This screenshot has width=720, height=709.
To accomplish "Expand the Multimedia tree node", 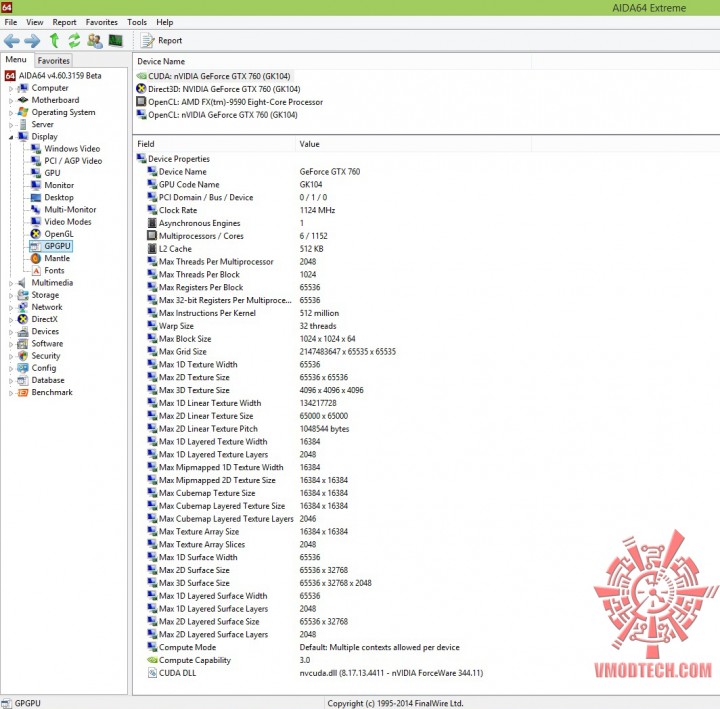I will point(11,283).
